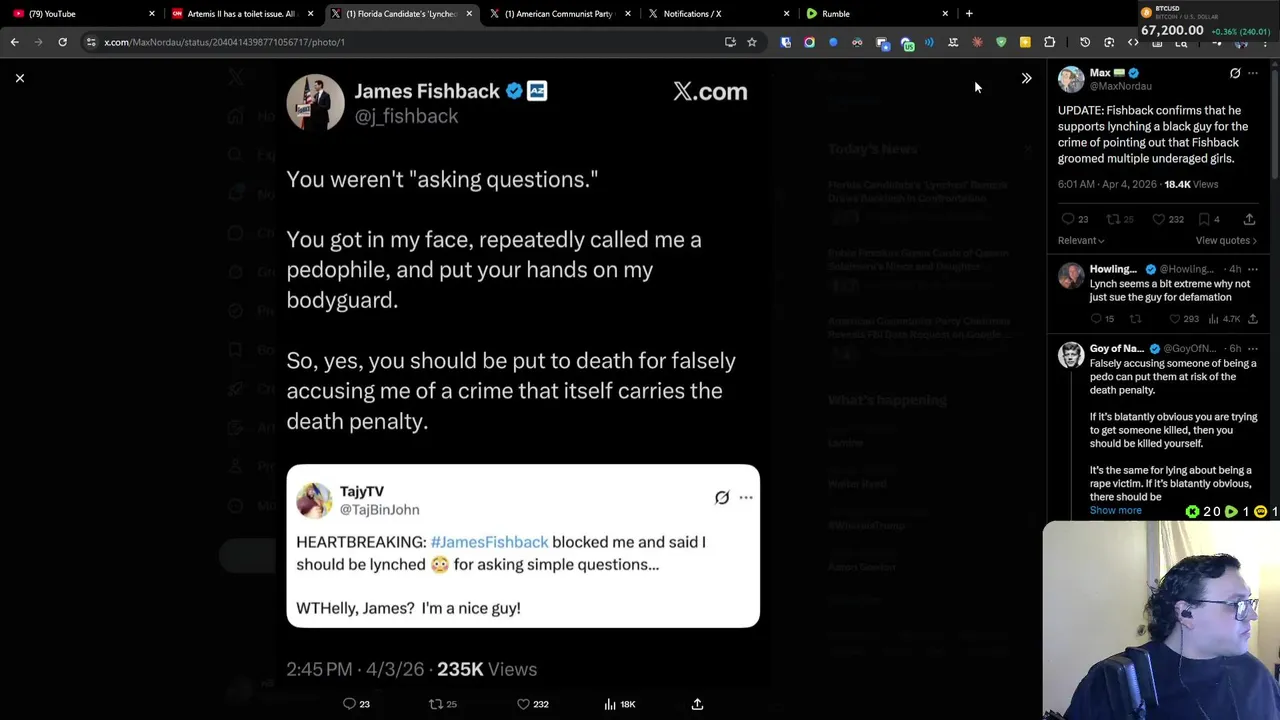Repost the photo from the bottom bar
The image size is (1280, 720).
tap(436, 704)
